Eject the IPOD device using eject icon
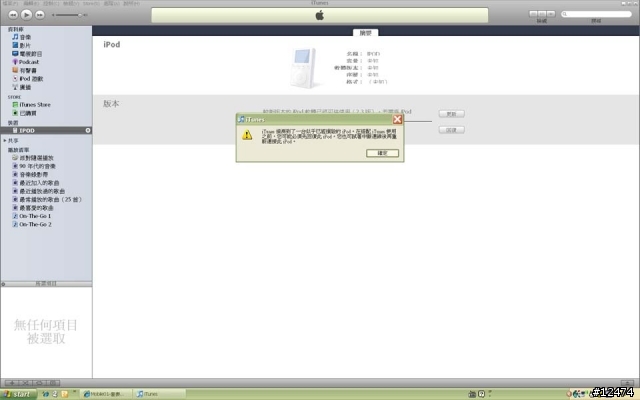 coord(88,130)
